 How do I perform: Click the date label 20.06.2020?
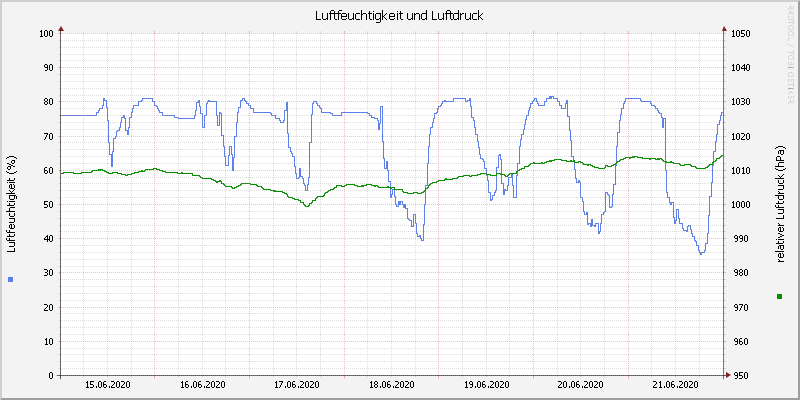(582, 384)
